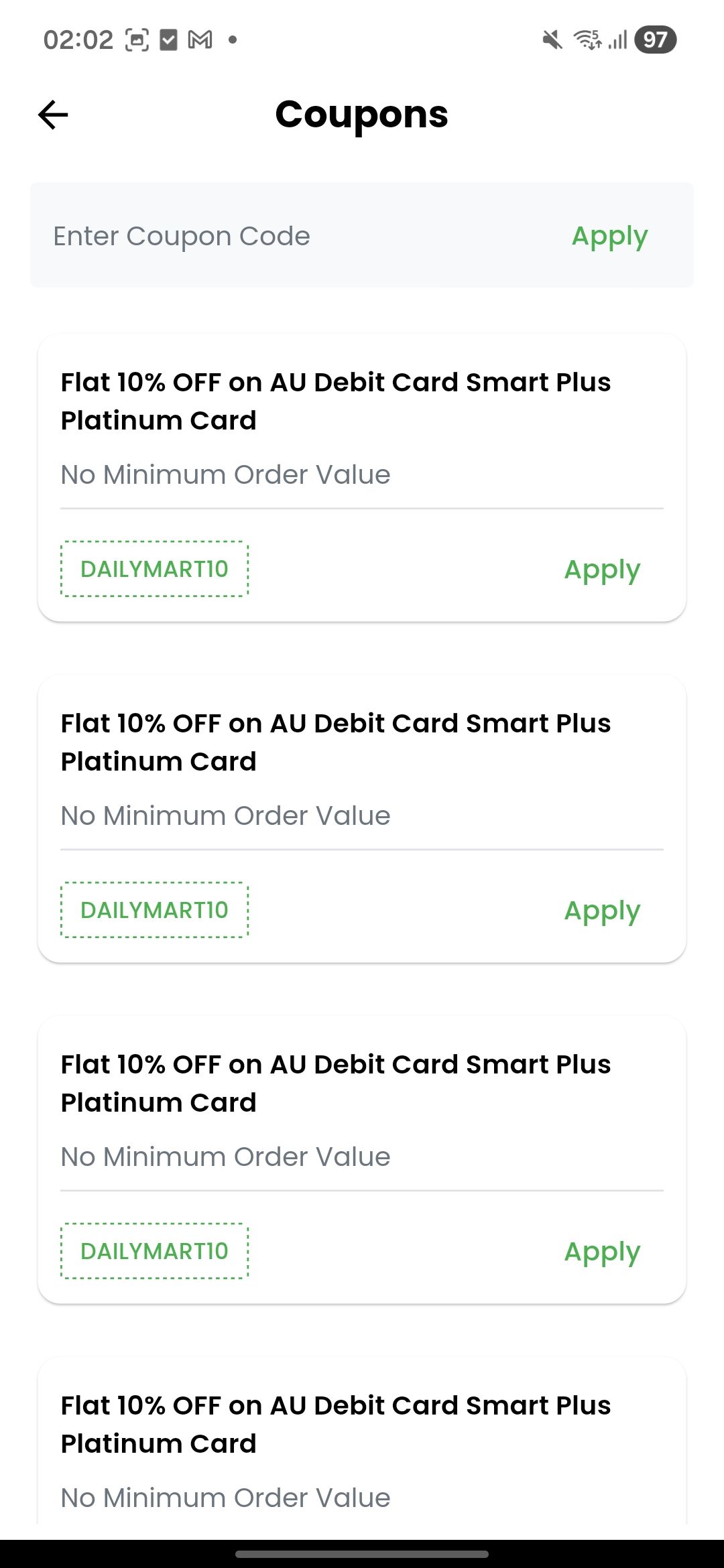
Task: Tap the Wi-Fi status icon
Action: coord(587,40)
